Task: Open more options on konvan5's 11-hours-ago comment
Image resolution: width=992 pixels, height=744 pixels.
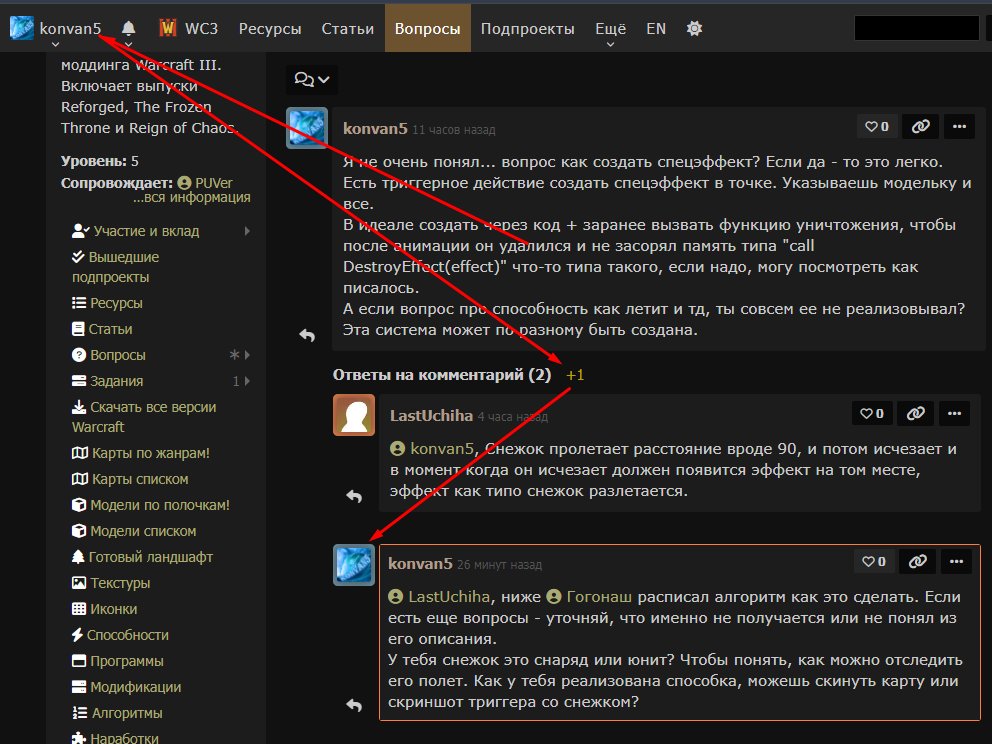Action: pyautogui.click(x=960, y=127)
